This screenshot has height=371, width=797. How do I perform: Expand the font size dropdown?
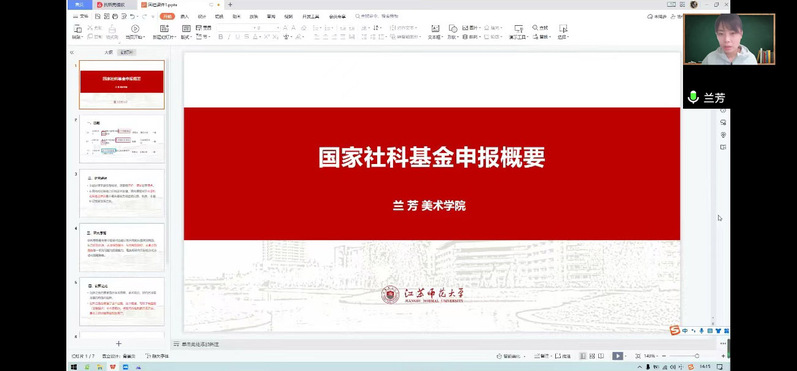(268, 27)
